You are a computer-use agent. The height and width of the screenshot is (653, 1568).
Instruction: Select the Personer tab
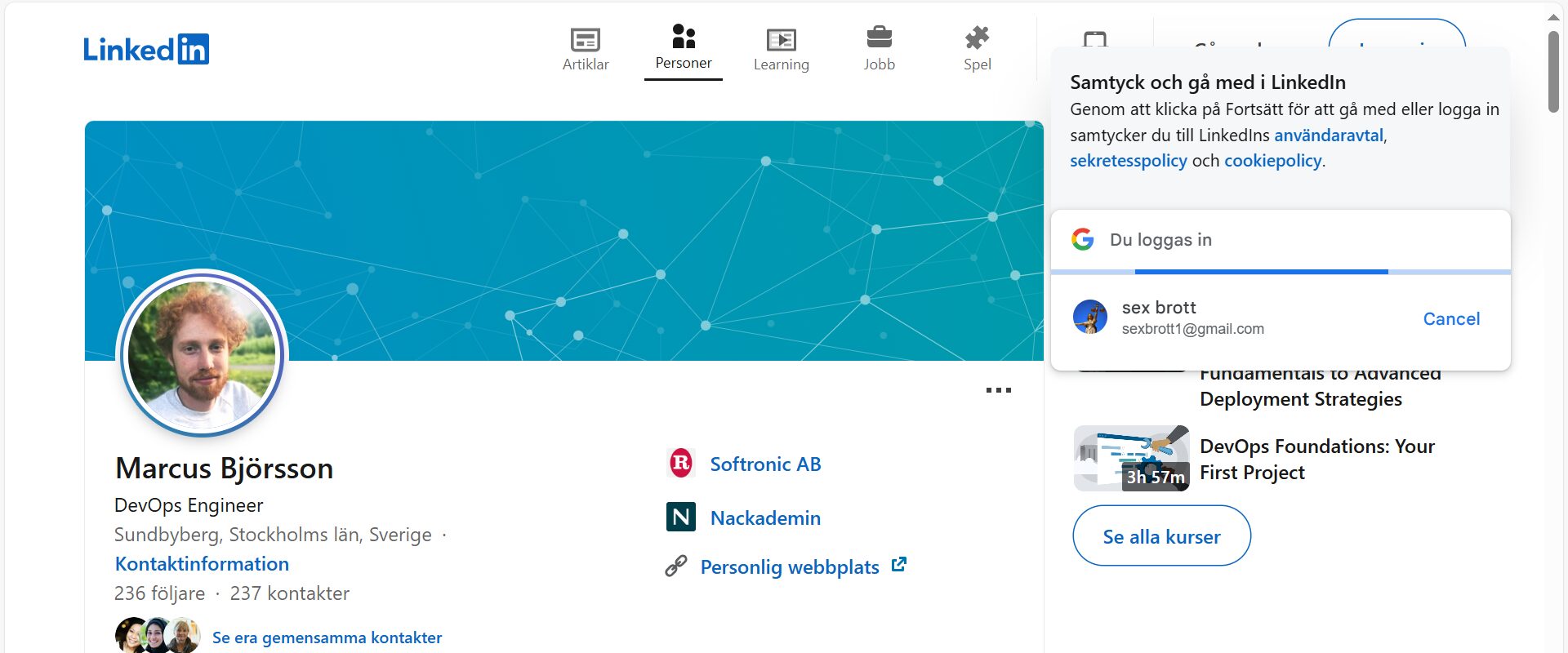point(684,48)
